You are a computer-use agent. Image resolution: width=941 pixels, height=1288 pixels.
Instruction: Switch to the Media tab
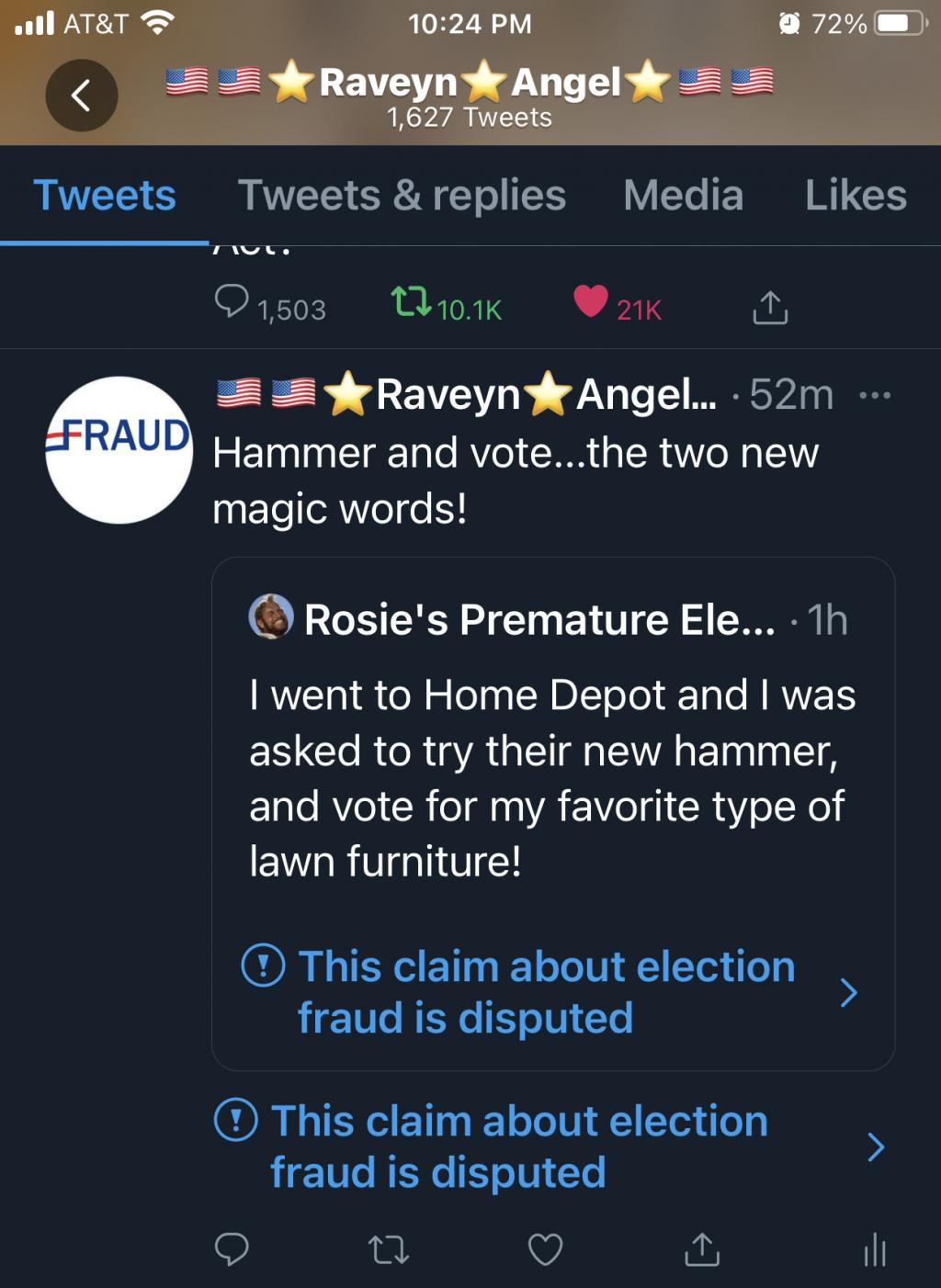(x=683, y=196)
